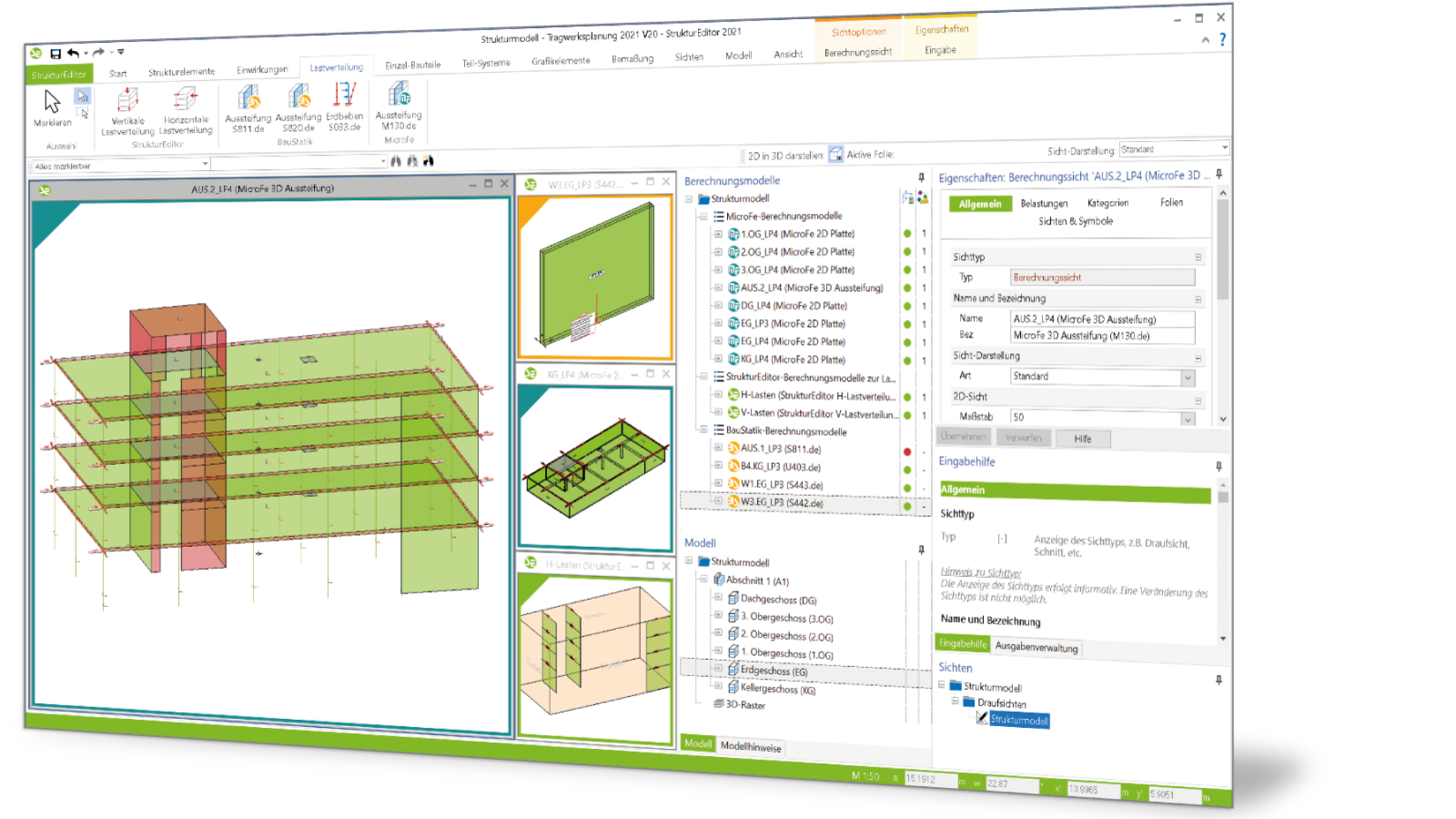Collapse BauStatik-Berechnungsmodelle tree node

coord(703,430)
